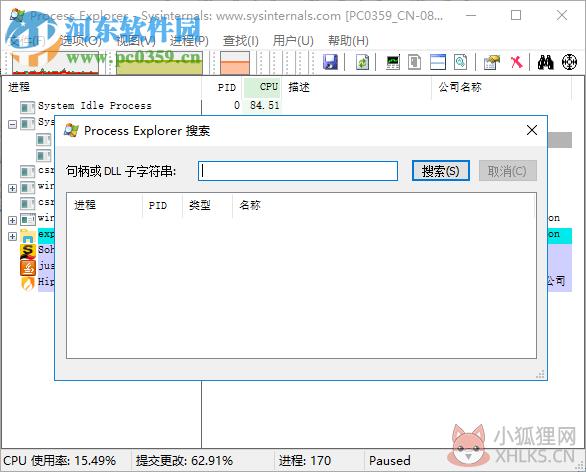Sort search results by 类型 column
Image resolution: width=586 pixels, height=472 pixels.
pyautogui.click(x=207, y=205)
